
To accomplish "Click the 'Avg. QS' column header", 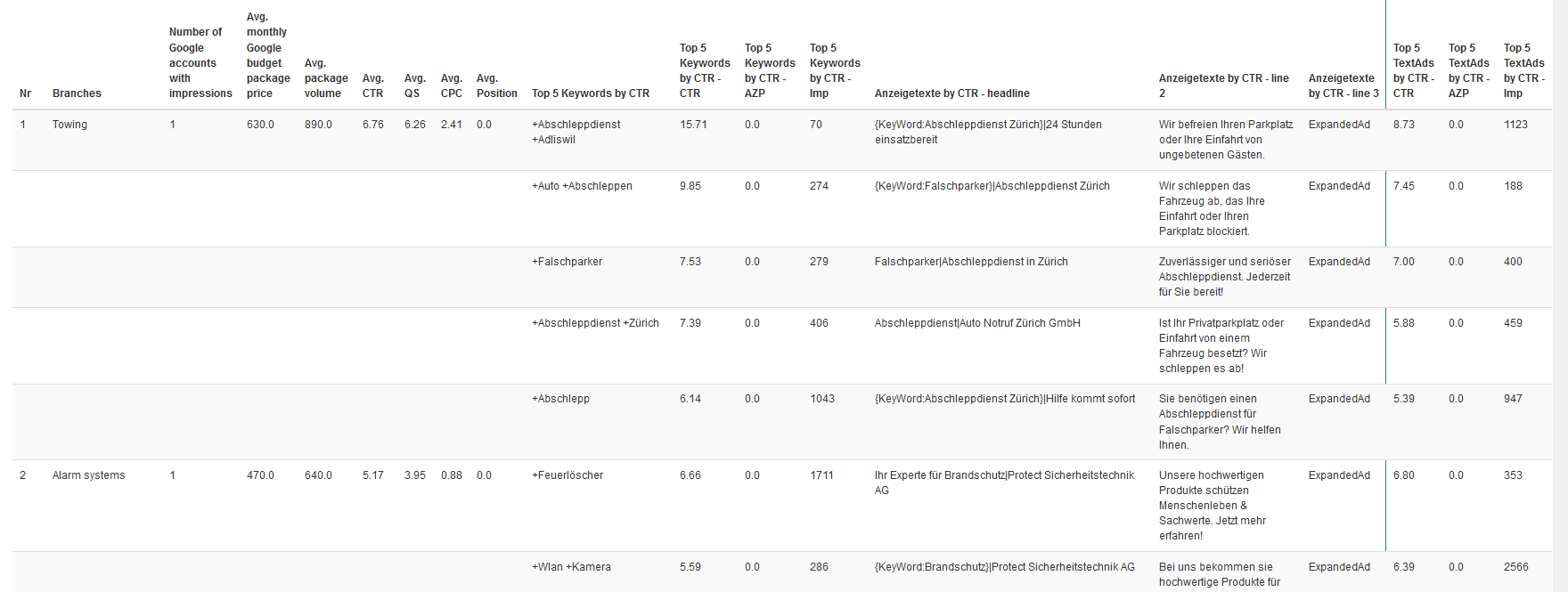I will 415,86.
